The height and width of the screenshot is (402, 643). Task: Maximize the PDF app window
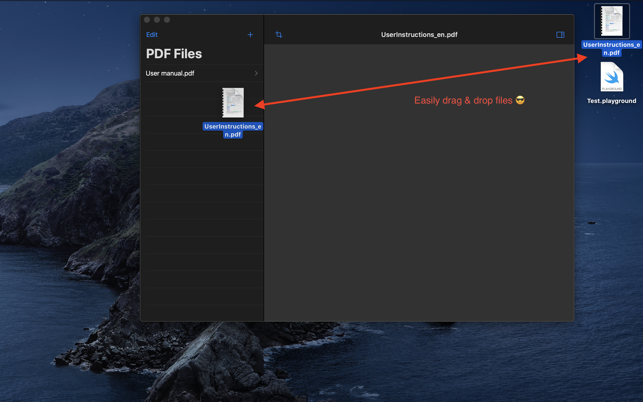167,20
